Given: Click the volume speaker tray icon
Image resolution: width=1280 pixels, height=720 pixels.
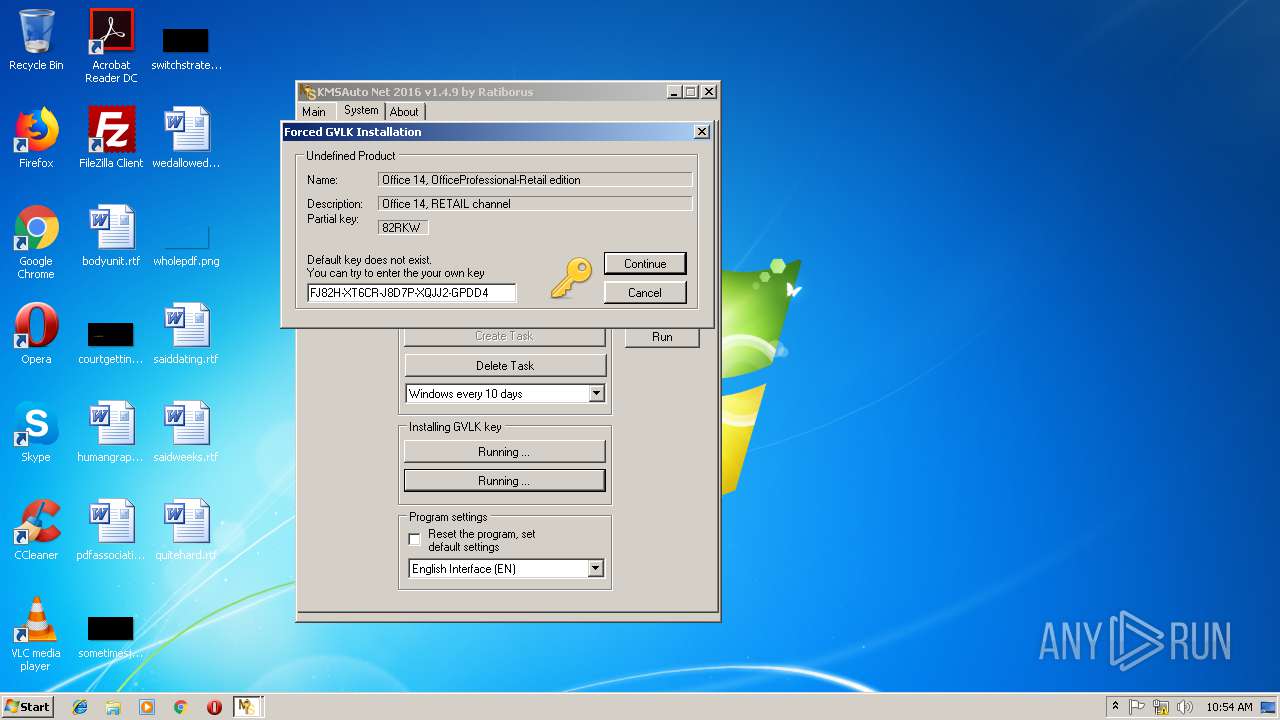Looking at the screenshot, I should [x=1185, y=707].
